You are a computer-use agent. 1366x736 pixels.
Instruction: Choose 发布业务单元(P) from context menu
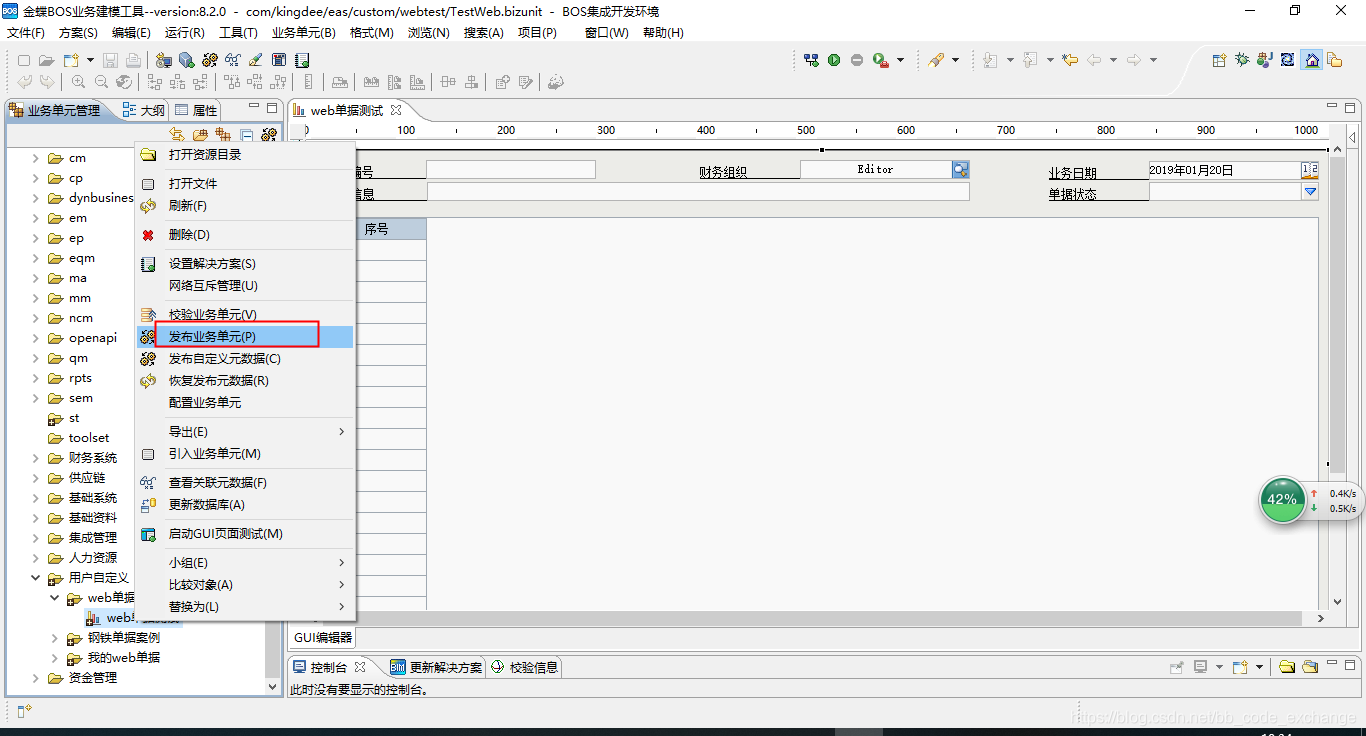(245, 337)
